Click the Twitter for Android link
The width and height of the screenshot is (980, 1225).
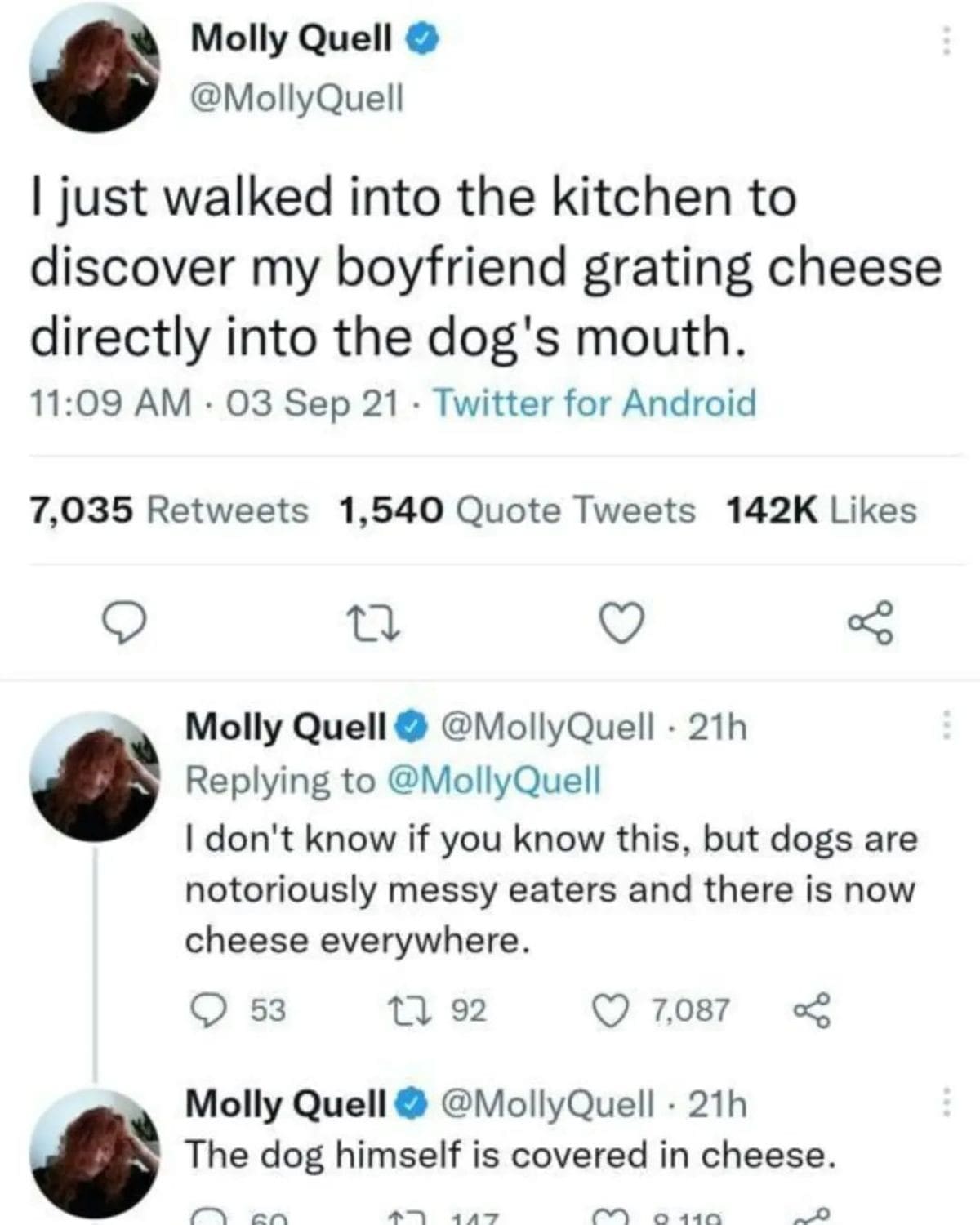coord(595,403)
